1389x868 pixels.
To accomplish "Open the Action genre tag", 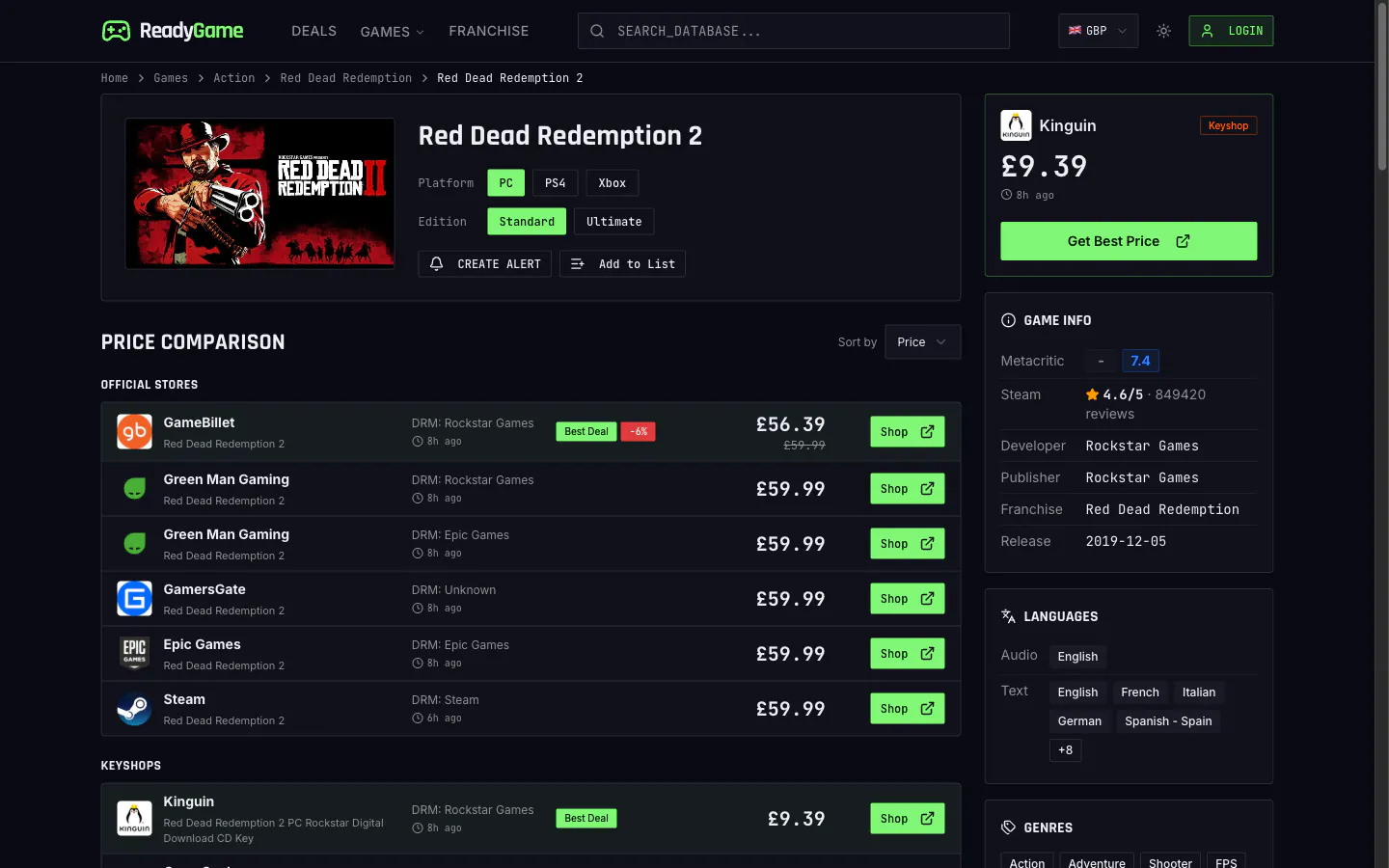I will [1027, 863].
